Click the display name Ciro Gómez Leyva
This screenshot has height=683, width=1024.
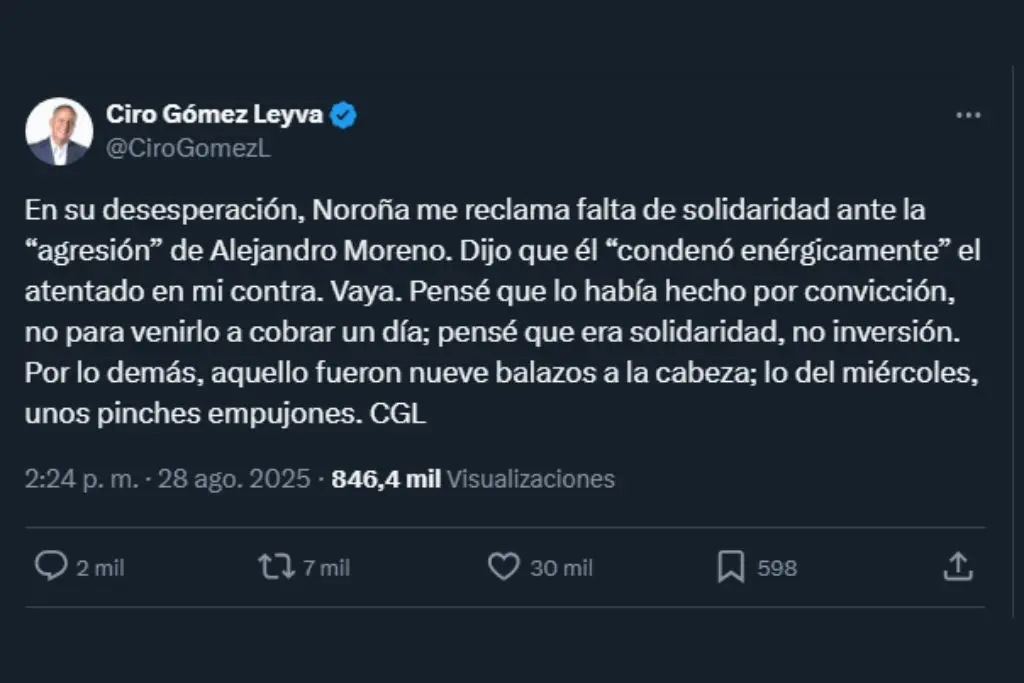pos(214,115)
